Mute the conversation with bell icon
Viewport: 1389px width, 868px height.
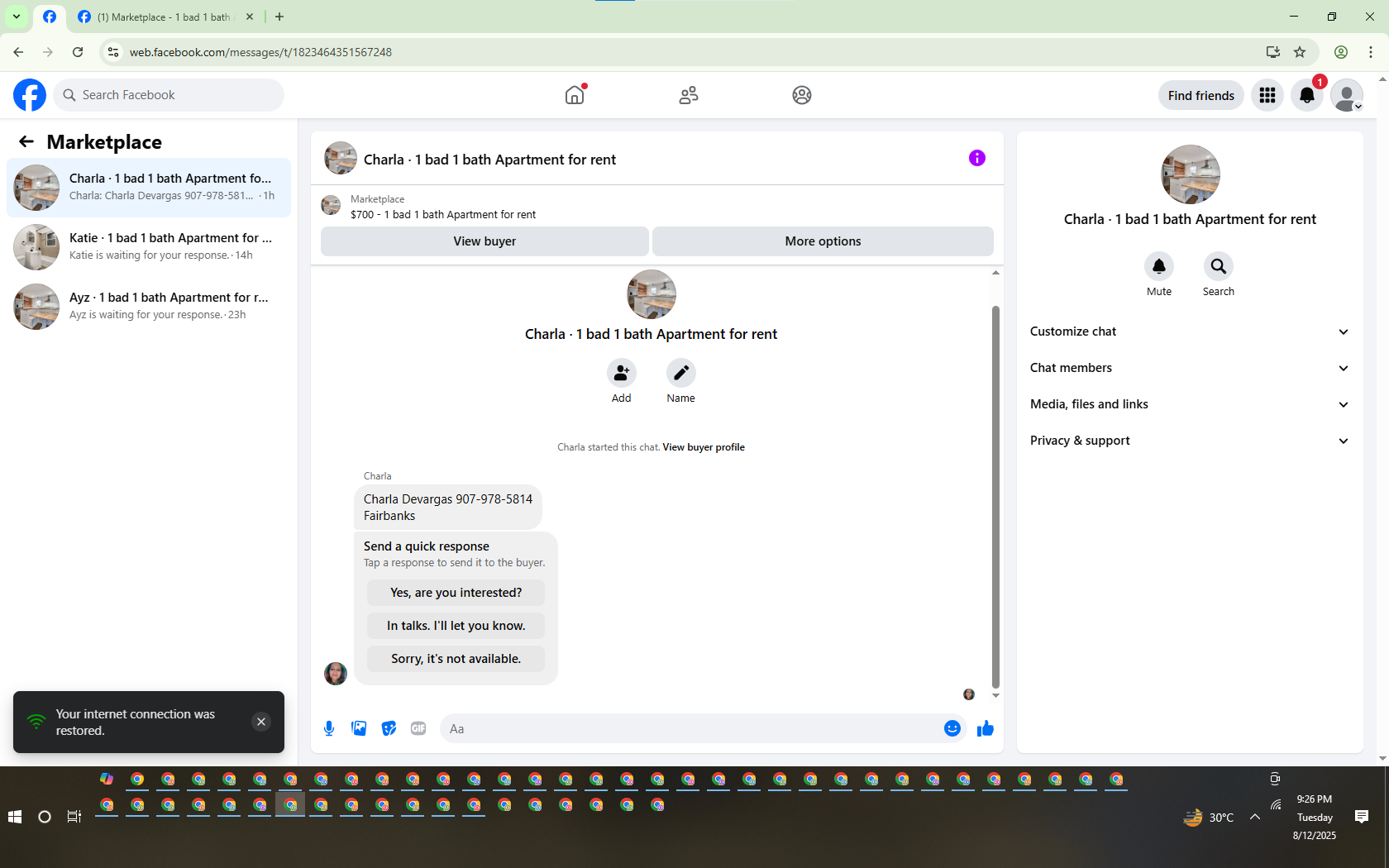1159,266
